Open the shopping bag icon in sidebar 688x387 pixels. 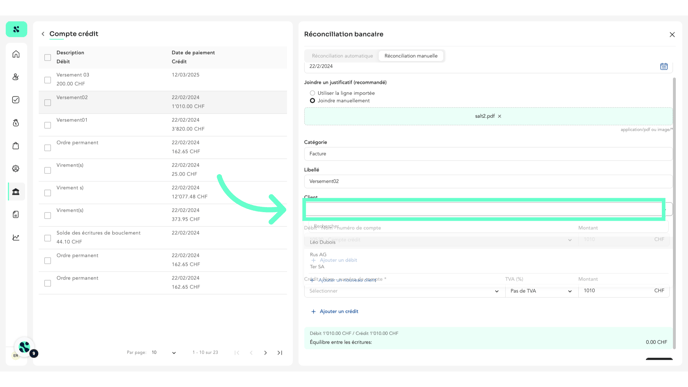click(16, 146)
